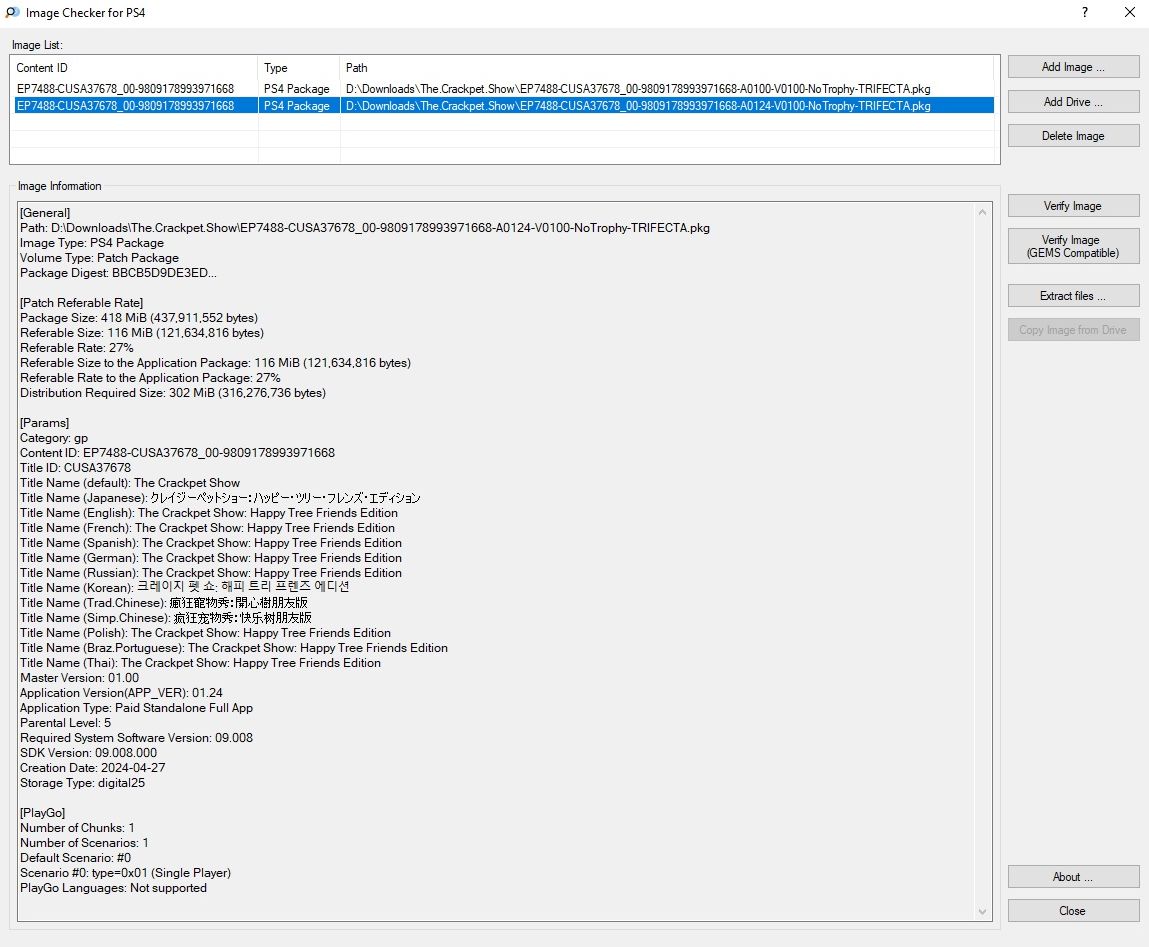The height and width of the screenshot is (947, 1149).
Task: Click PlayGo Languages: Not supported line
Action: click(x=114, y=888)
